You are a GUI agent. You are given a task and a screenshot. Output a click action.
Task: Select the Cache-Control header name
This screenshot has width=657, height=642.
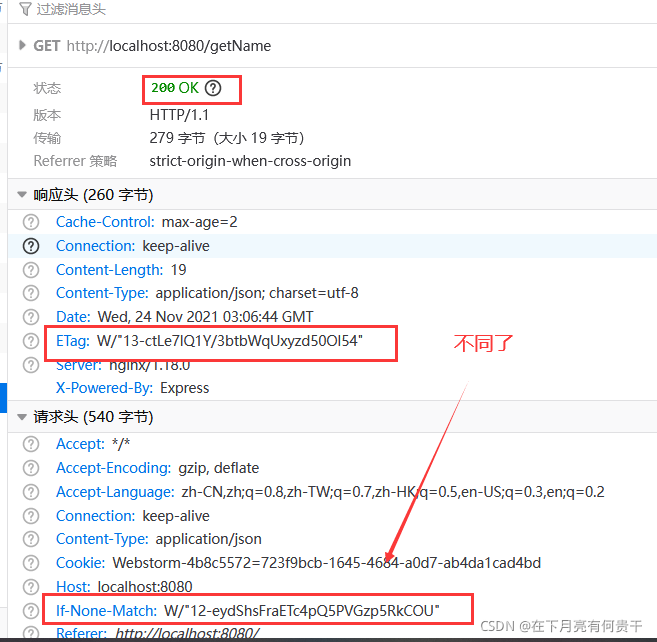[x=105, y=222]
